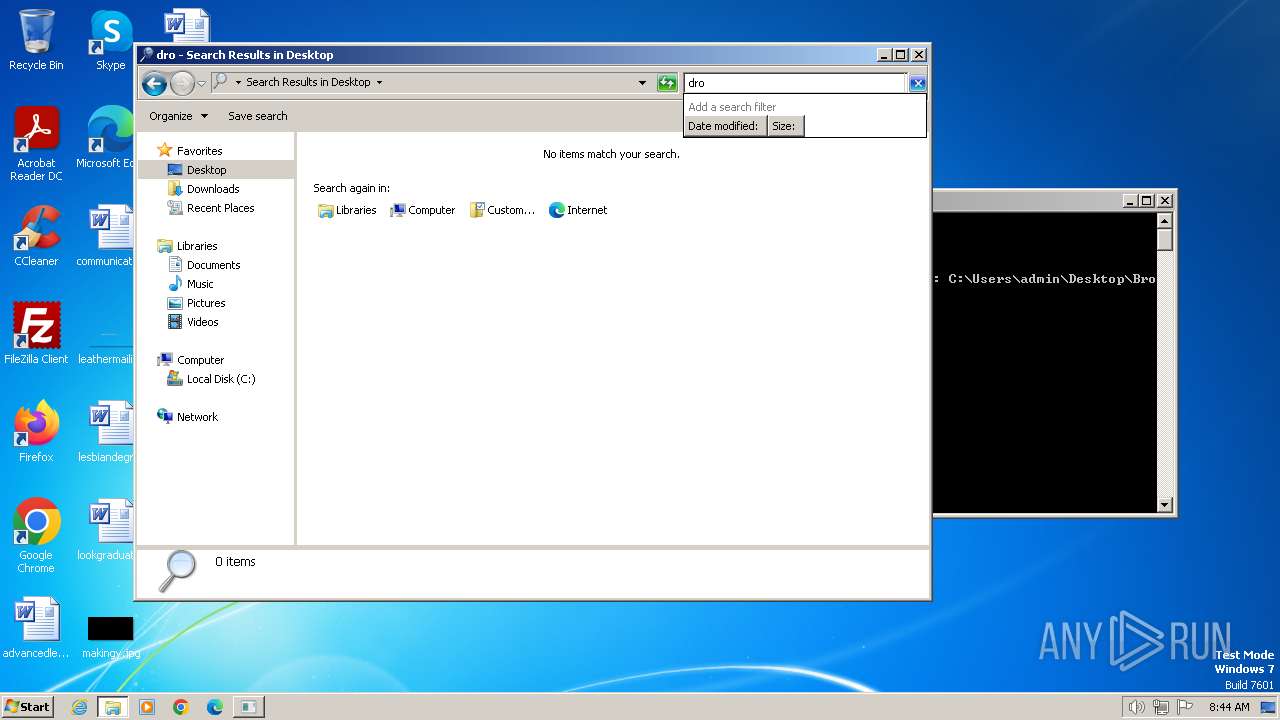Open the Organize menu
This screenshot has height=720, width=1280.
[178, 116]
